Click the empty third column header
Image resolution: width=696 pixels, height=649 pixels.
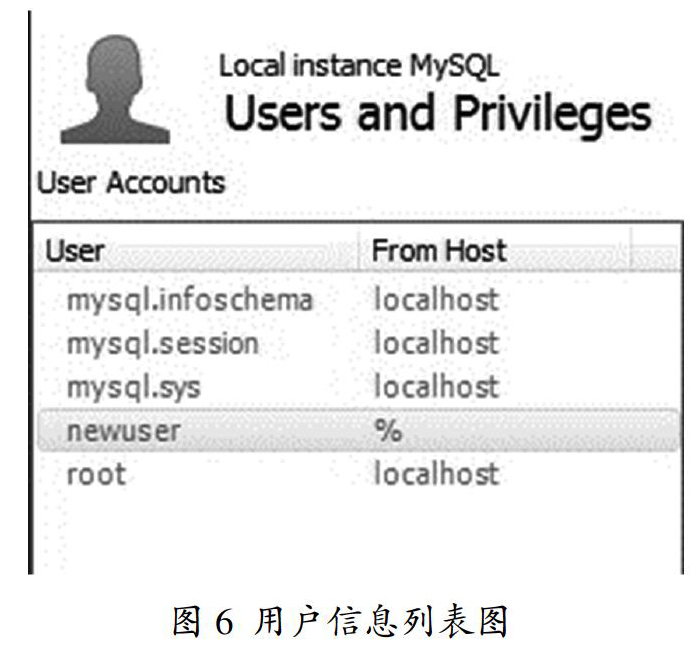pos(656,251)
